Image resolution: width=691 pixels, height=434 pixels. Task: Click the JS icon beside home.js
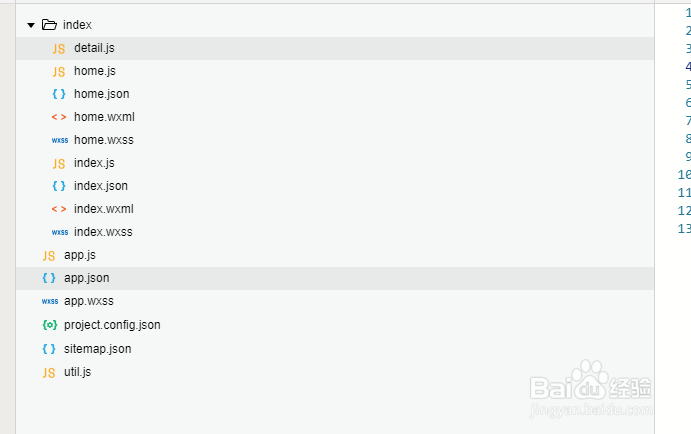[x=59, y=71]
